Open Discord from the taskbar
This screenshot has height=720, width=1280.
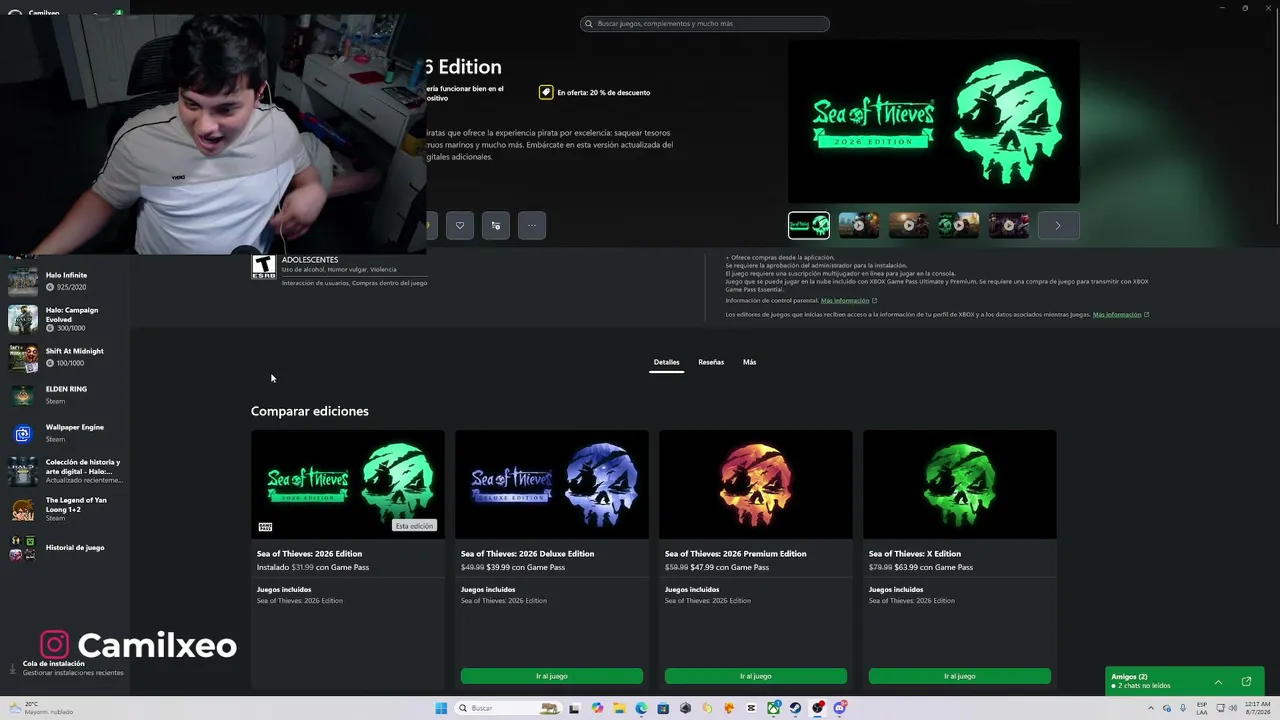click(839, 708)
